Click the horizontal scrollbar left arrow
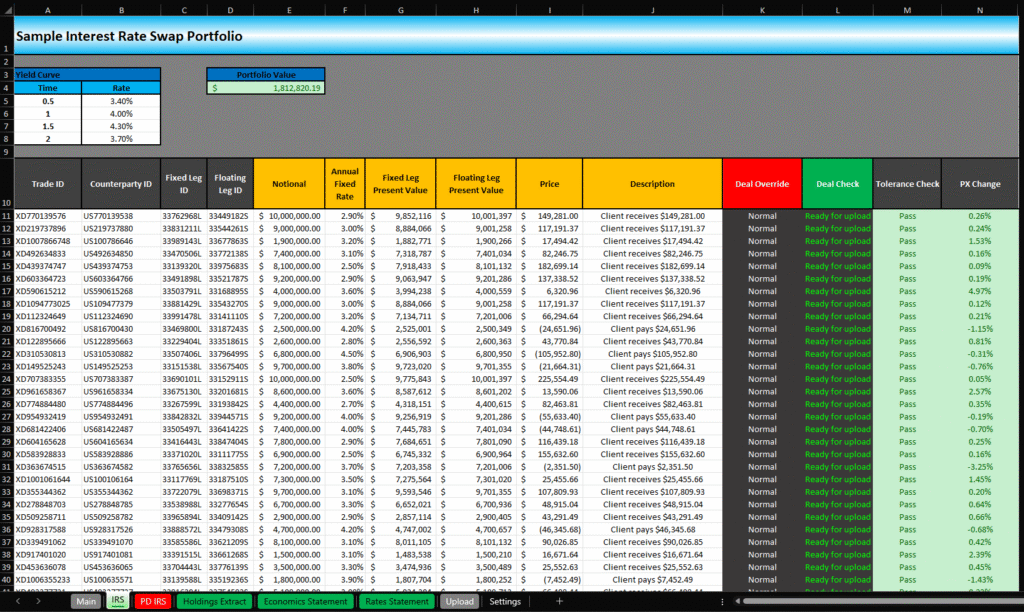Viewport: 1024px width, 612px height. pos(737,602)
